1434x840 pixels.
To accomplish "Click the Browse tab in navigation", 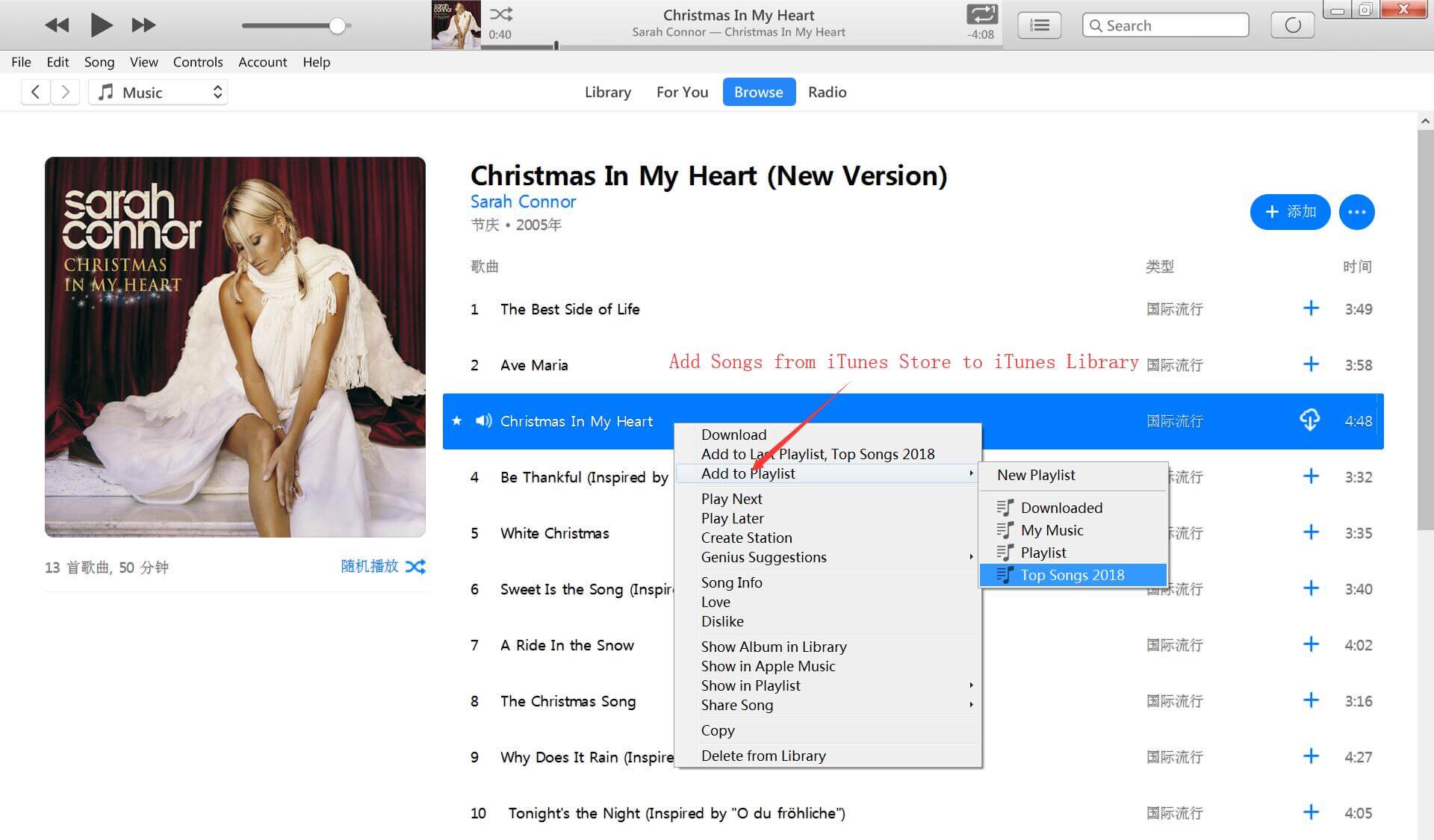I will point(757,92).
